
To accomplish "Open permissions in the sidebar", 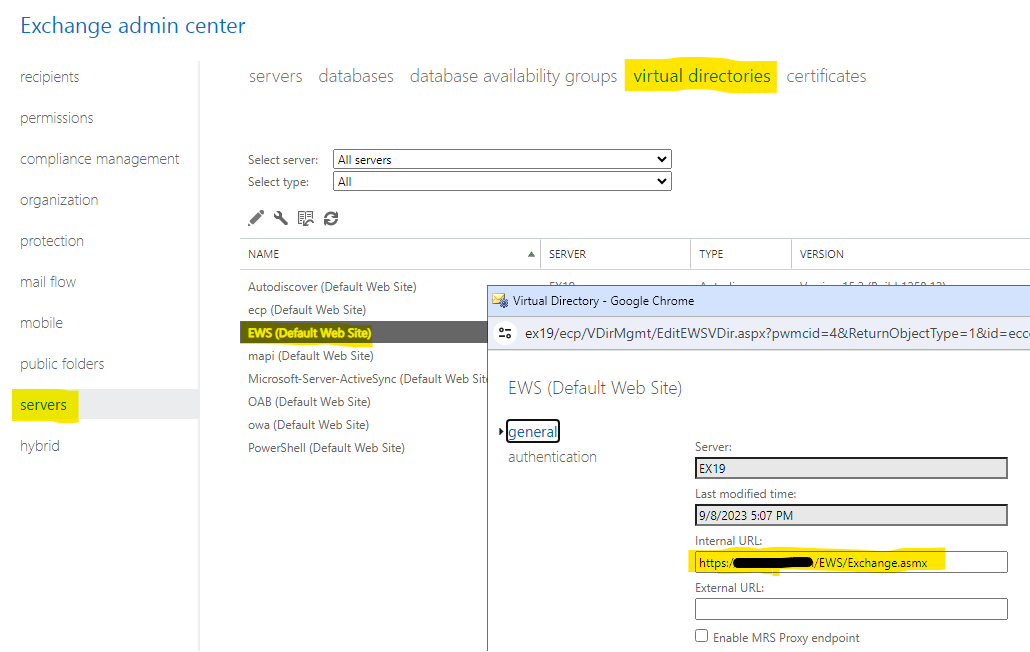I will click(56, 118).
